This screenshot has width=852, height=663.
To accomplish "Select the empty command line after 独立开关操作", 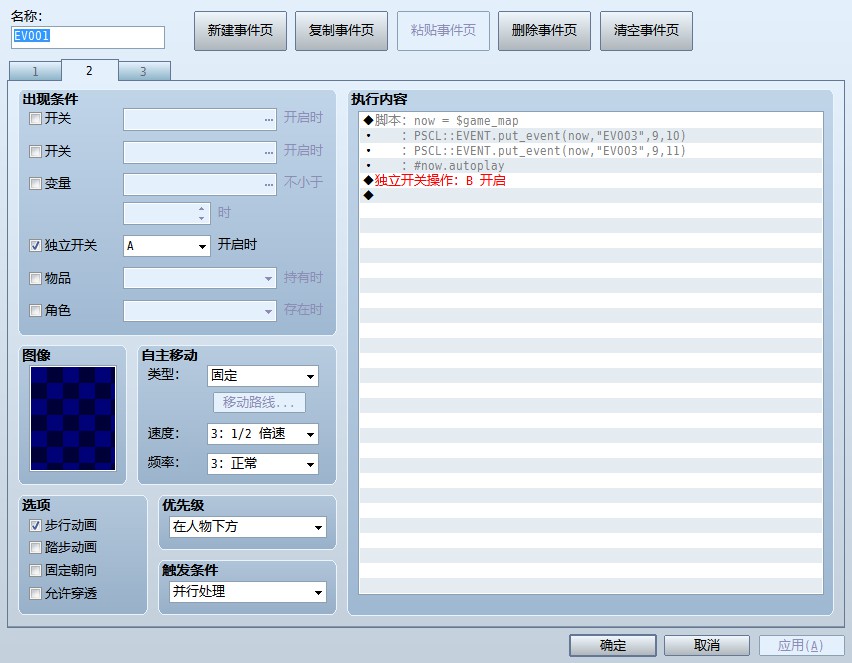I will tap(591, 195).
